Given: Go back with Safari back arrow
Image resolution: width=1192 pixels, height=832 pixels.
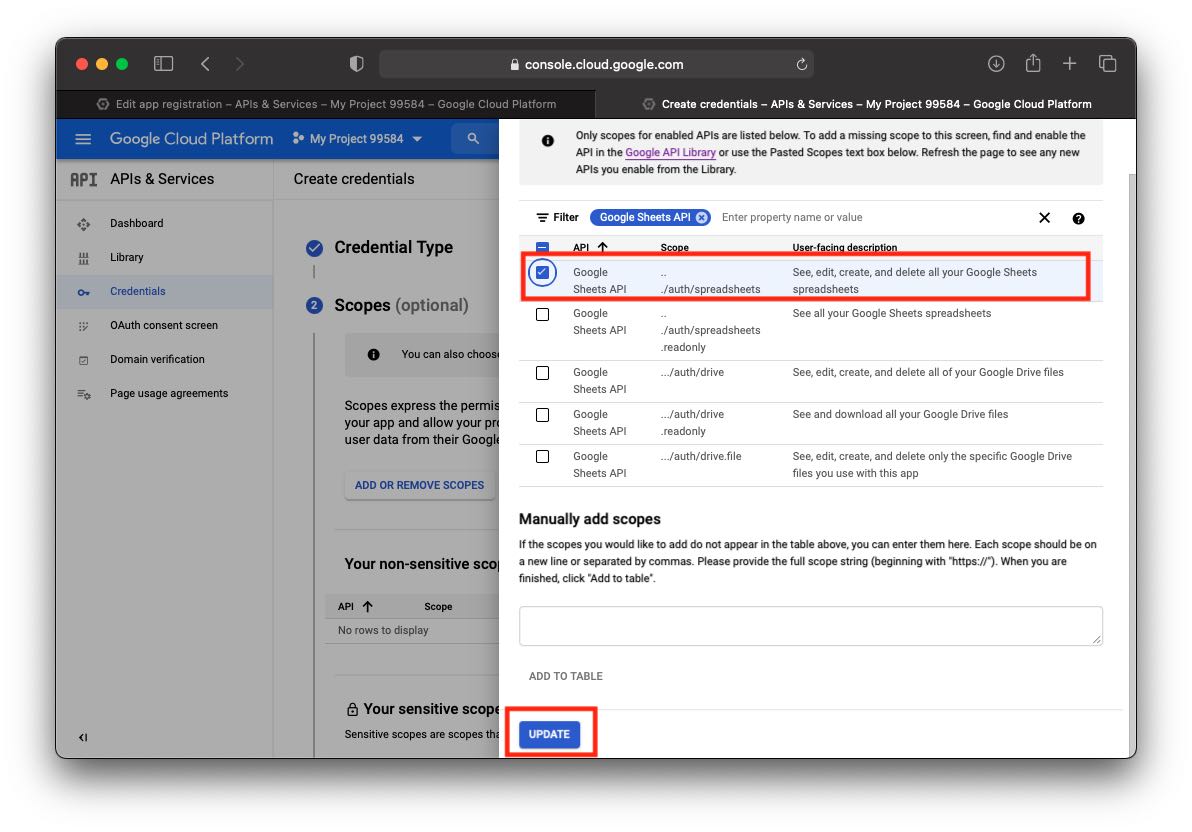Looking at the screenshot, I should [205, 64].
